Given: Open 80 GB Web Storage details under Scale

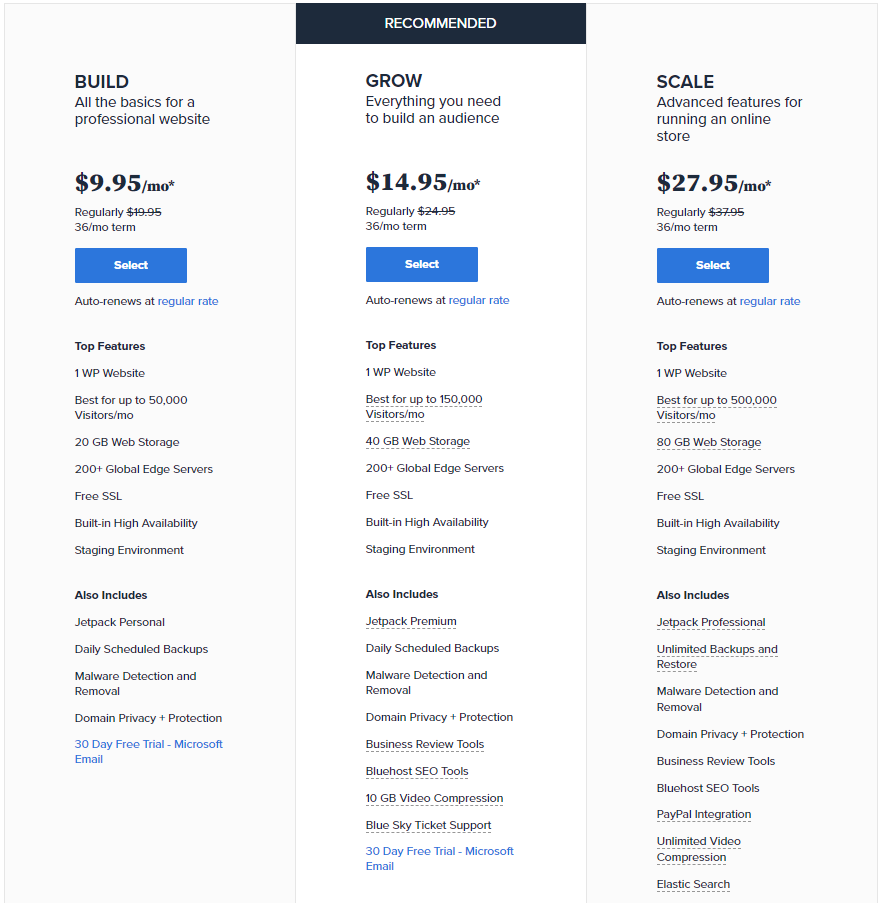Looking at the screenshot, I should [x=708, y=441].
